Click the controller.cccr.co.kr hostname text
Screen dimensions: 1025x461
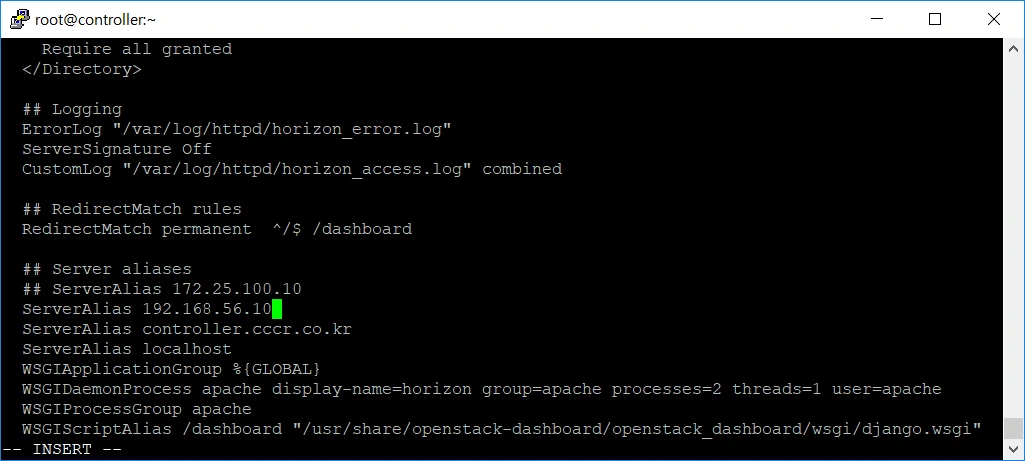coord(247,328)
